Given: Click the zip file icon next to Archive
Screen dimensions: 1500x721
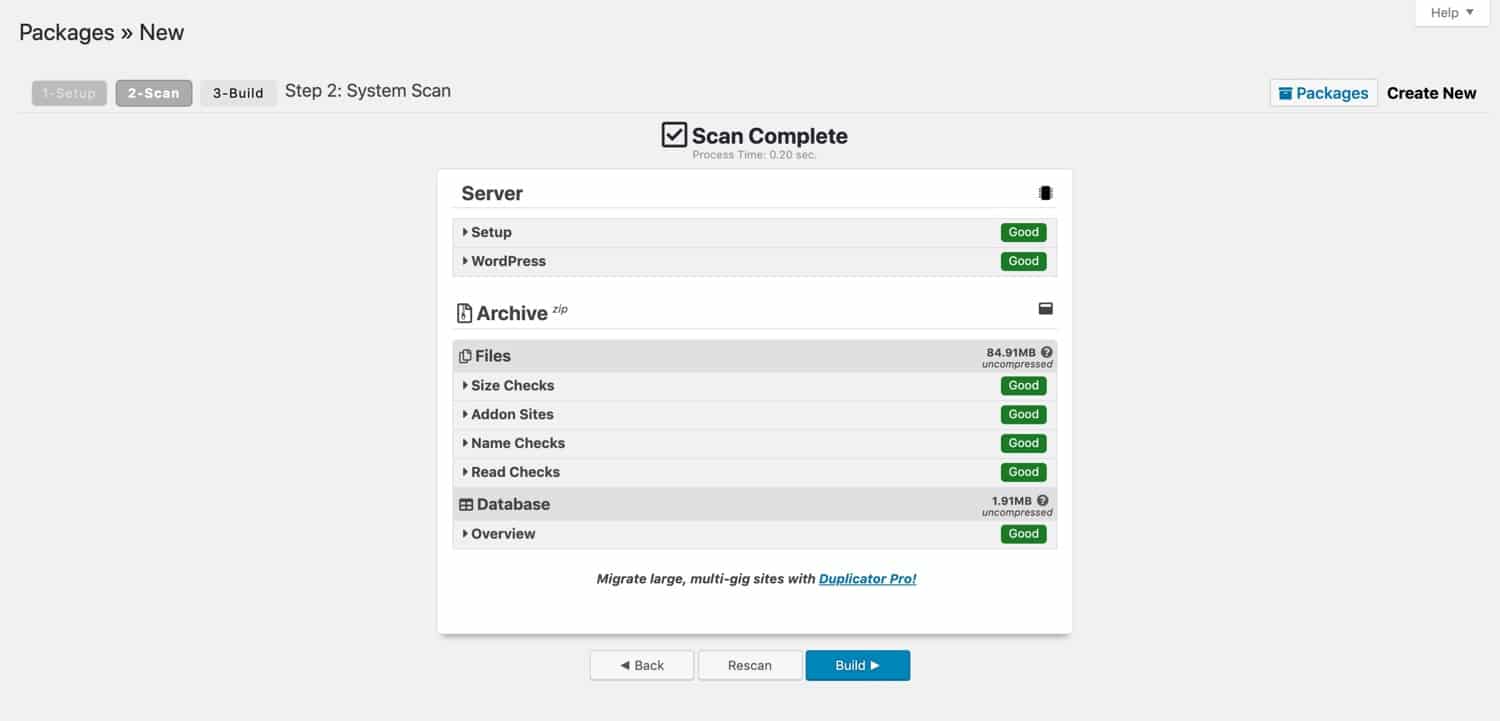Looking at the screenshot, I should pyautogui.click(x=464, y=312).
